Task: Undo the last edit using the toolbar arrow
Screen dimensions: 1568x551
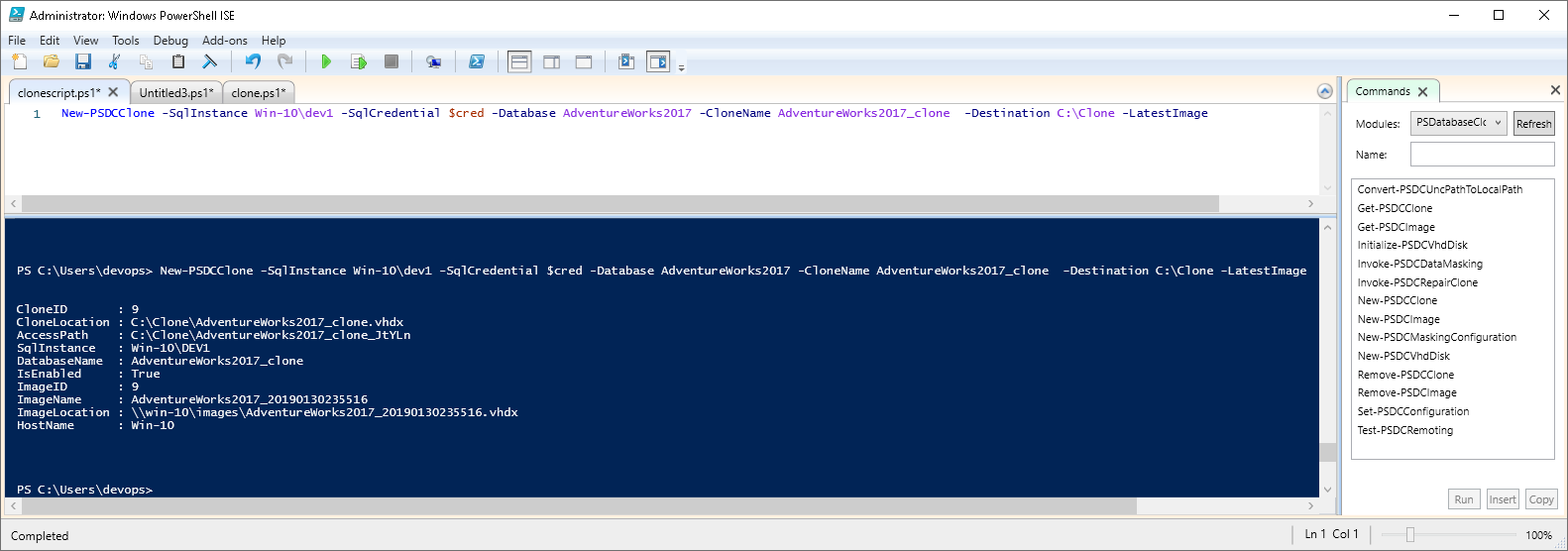Action: pyautogui.click(x=253, y=61)
